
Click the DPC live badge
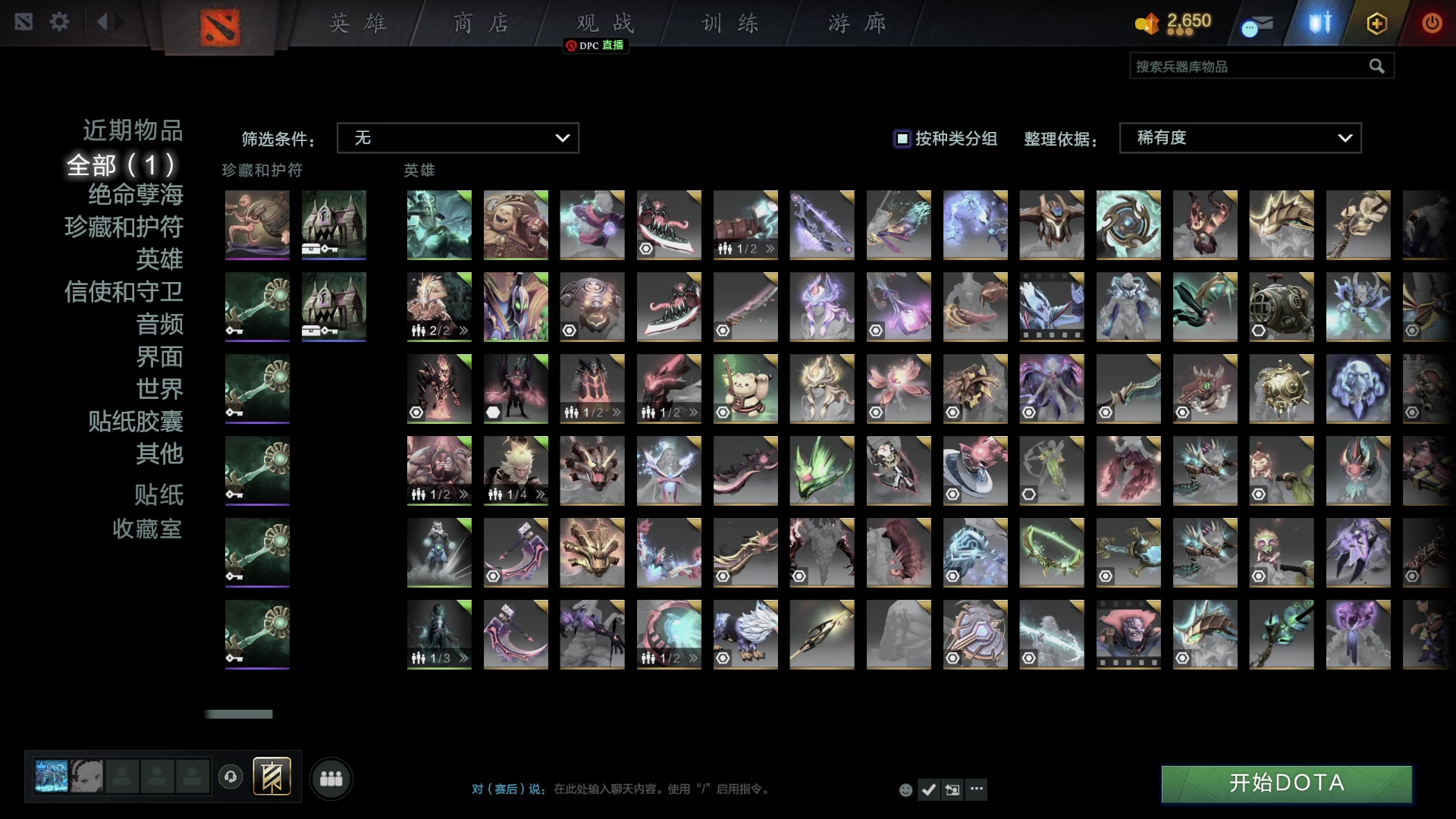pyautogui.click(x=595, y=45)
